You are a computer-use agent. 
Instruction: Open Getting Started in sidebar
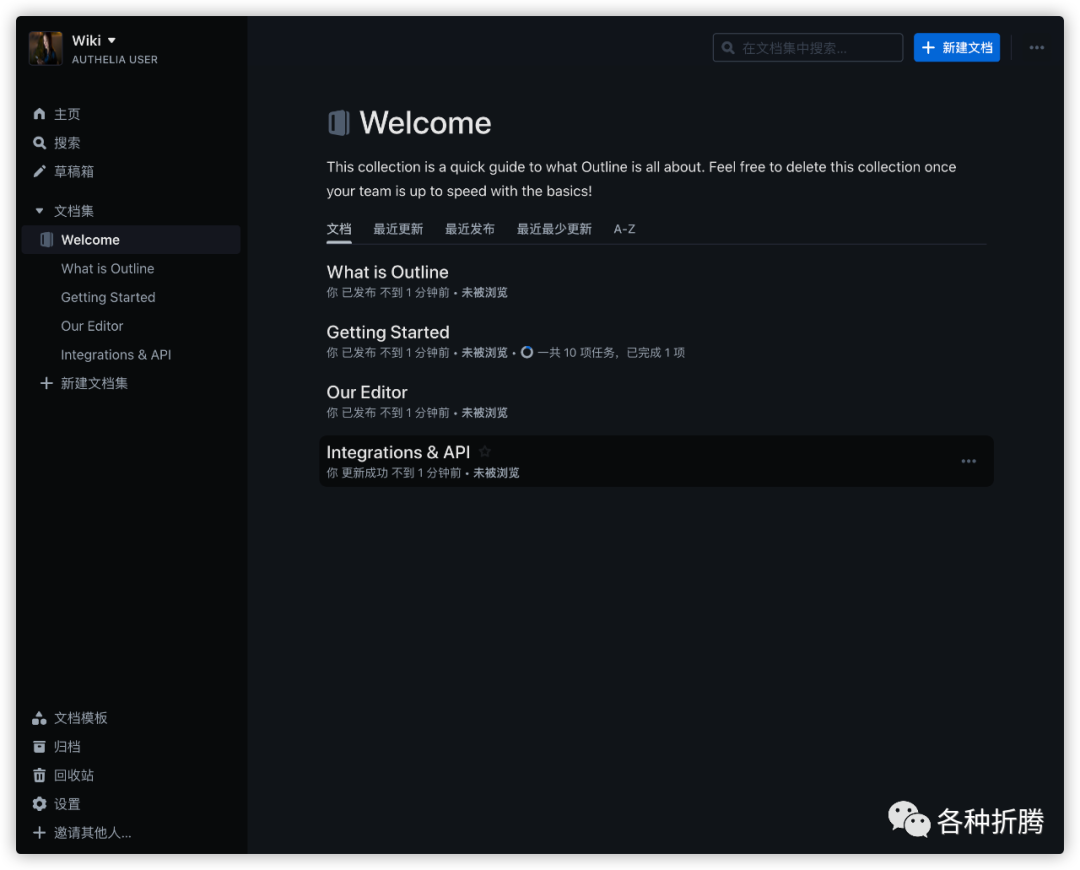pos(108,297)
